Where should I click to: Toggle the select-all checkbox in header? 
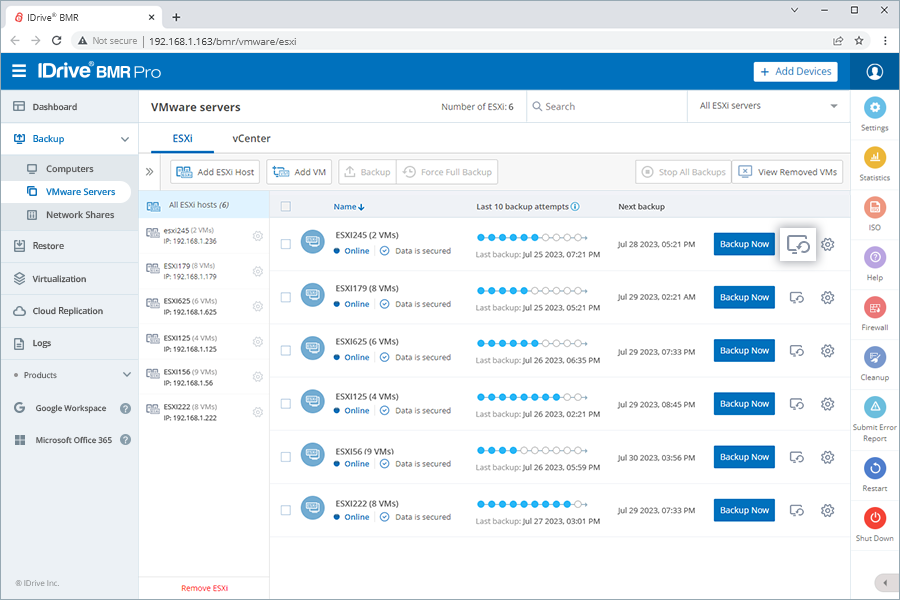click(286, 207)
